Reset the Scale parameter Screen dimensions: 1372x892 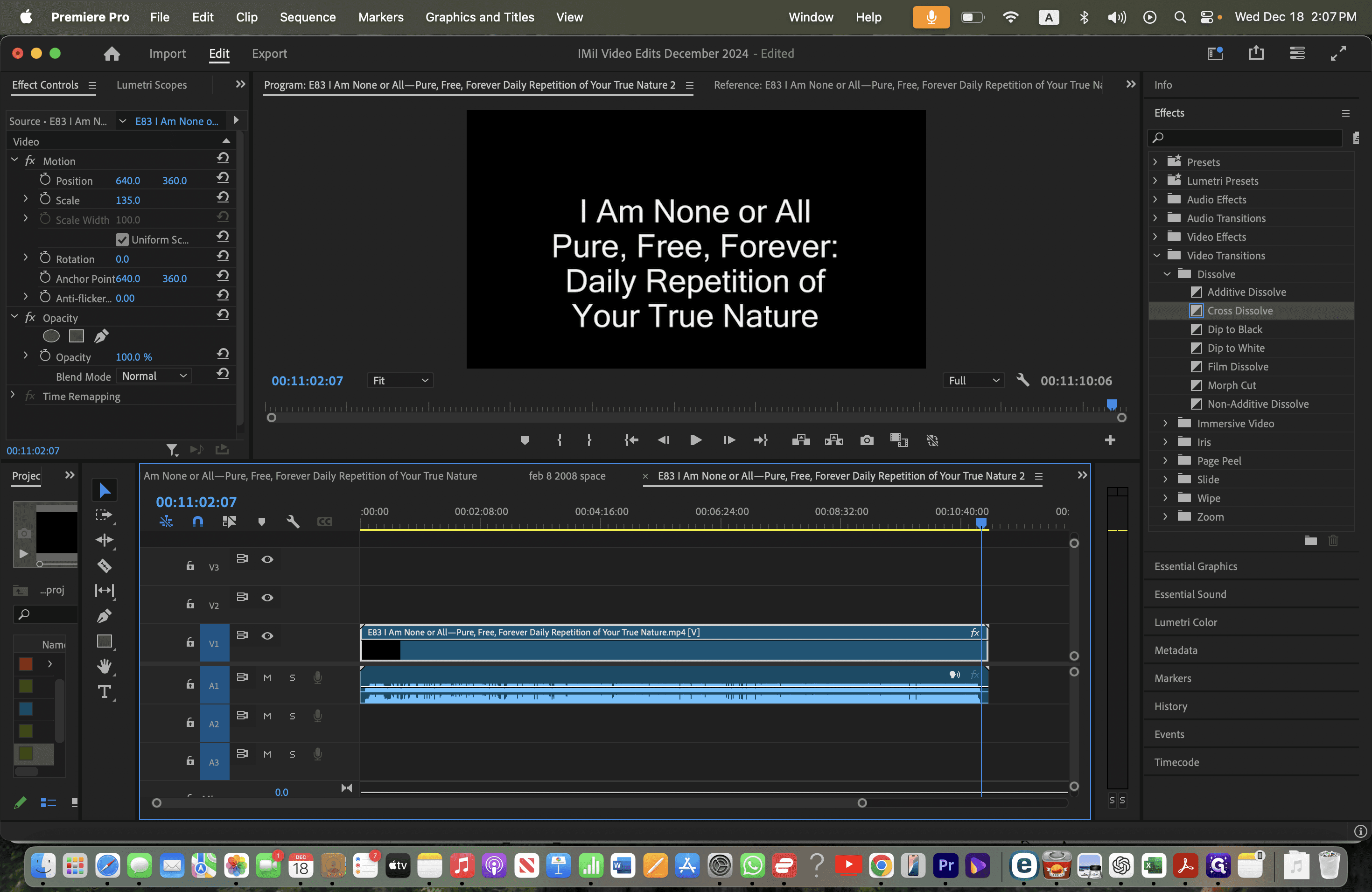[223, 198]
